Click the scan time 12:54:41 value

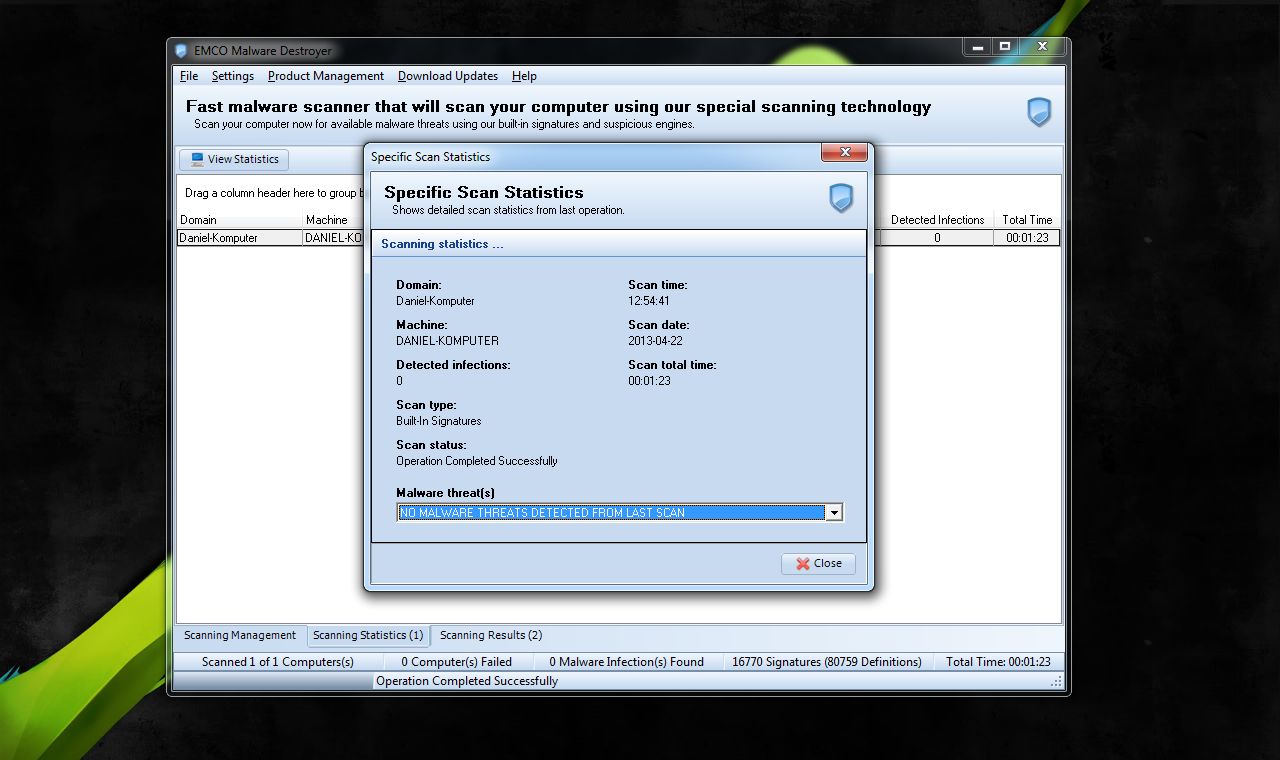pos(649,301)
